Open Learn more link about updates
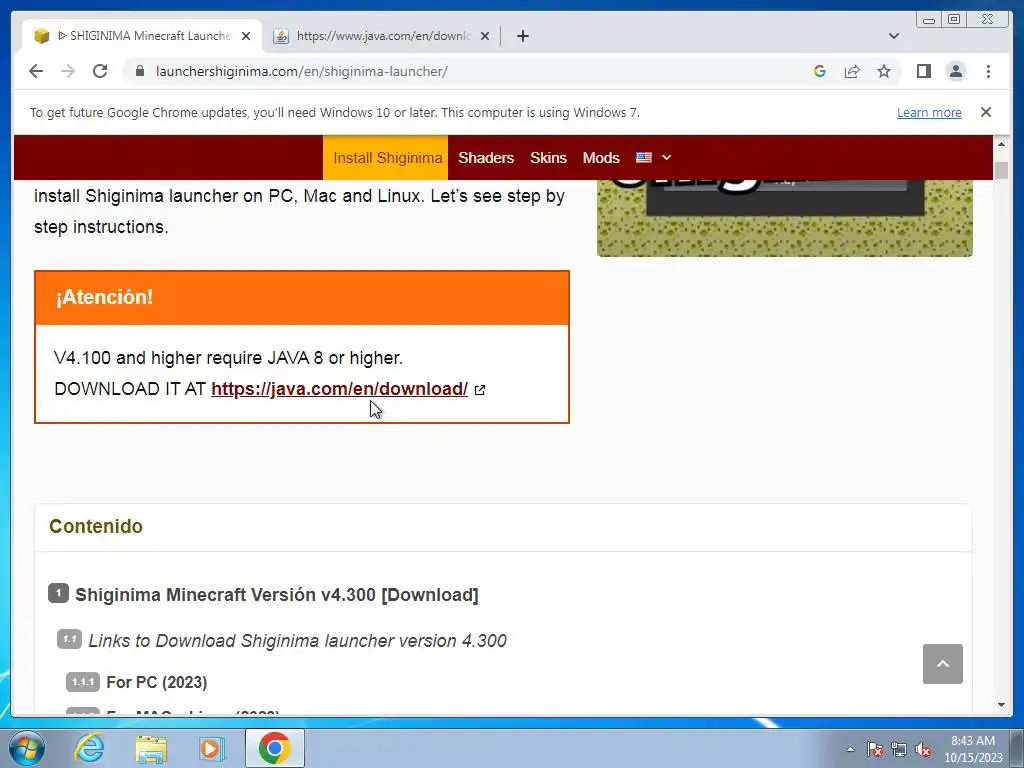 [x=929, y=112]
